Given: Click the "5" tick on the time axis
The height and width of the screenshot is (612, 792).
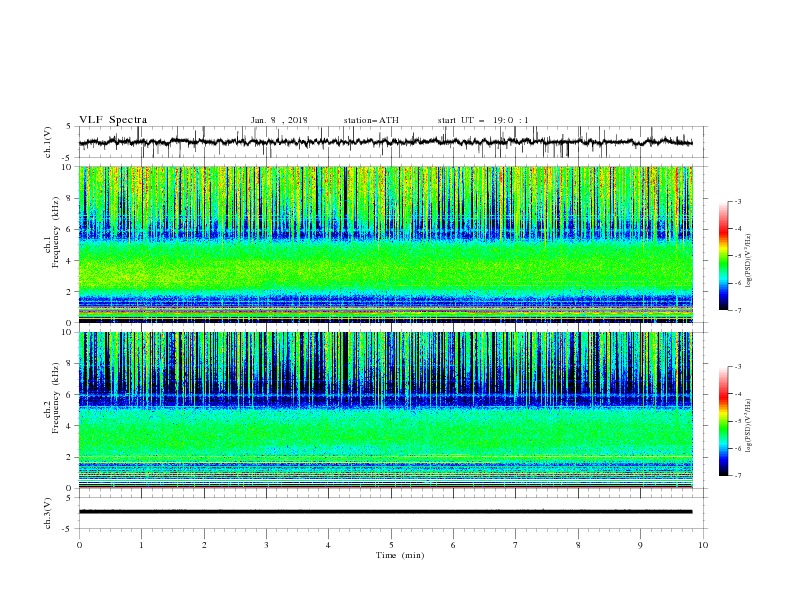Looking at the screenshot, I should (x=391, y=545).
